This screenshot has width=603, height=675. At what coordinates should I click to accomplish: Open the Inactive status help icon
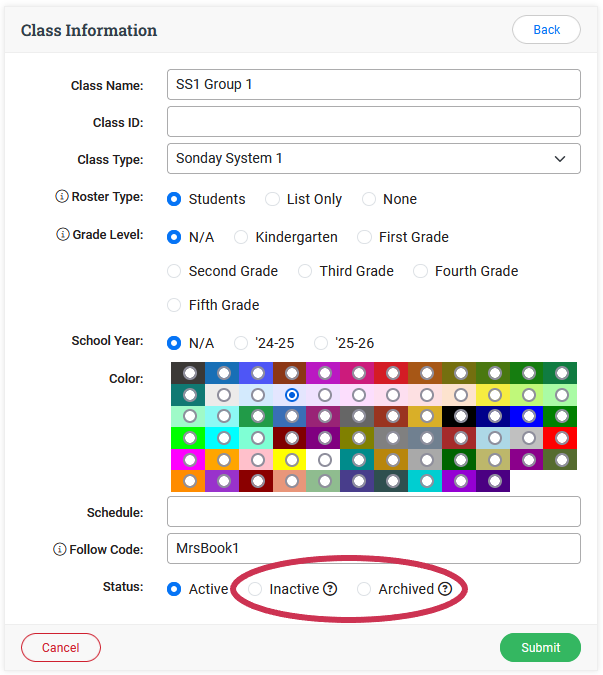[x=330, y=589]
